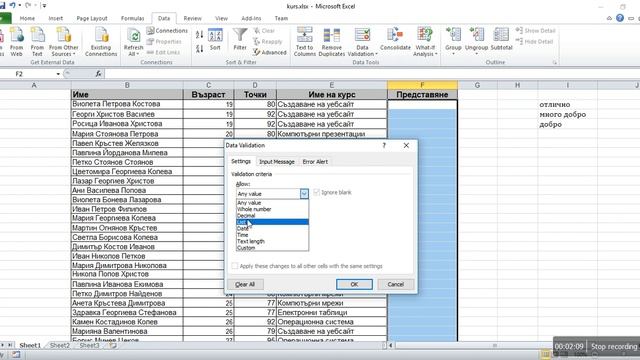The image size is (640, 360).
Task: Click the dialog help question mark
Action: [384, 145]
